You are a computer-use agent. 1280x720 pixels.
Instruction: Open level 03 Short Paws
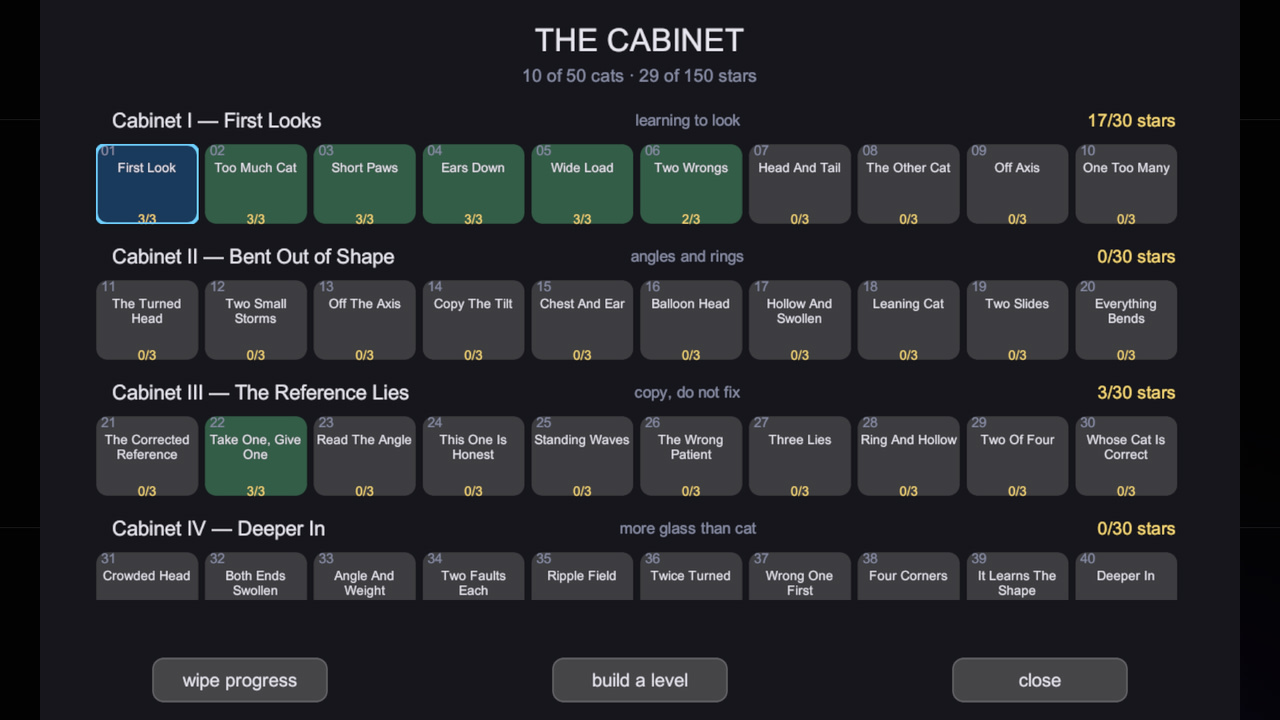click(x=365, y=184)
